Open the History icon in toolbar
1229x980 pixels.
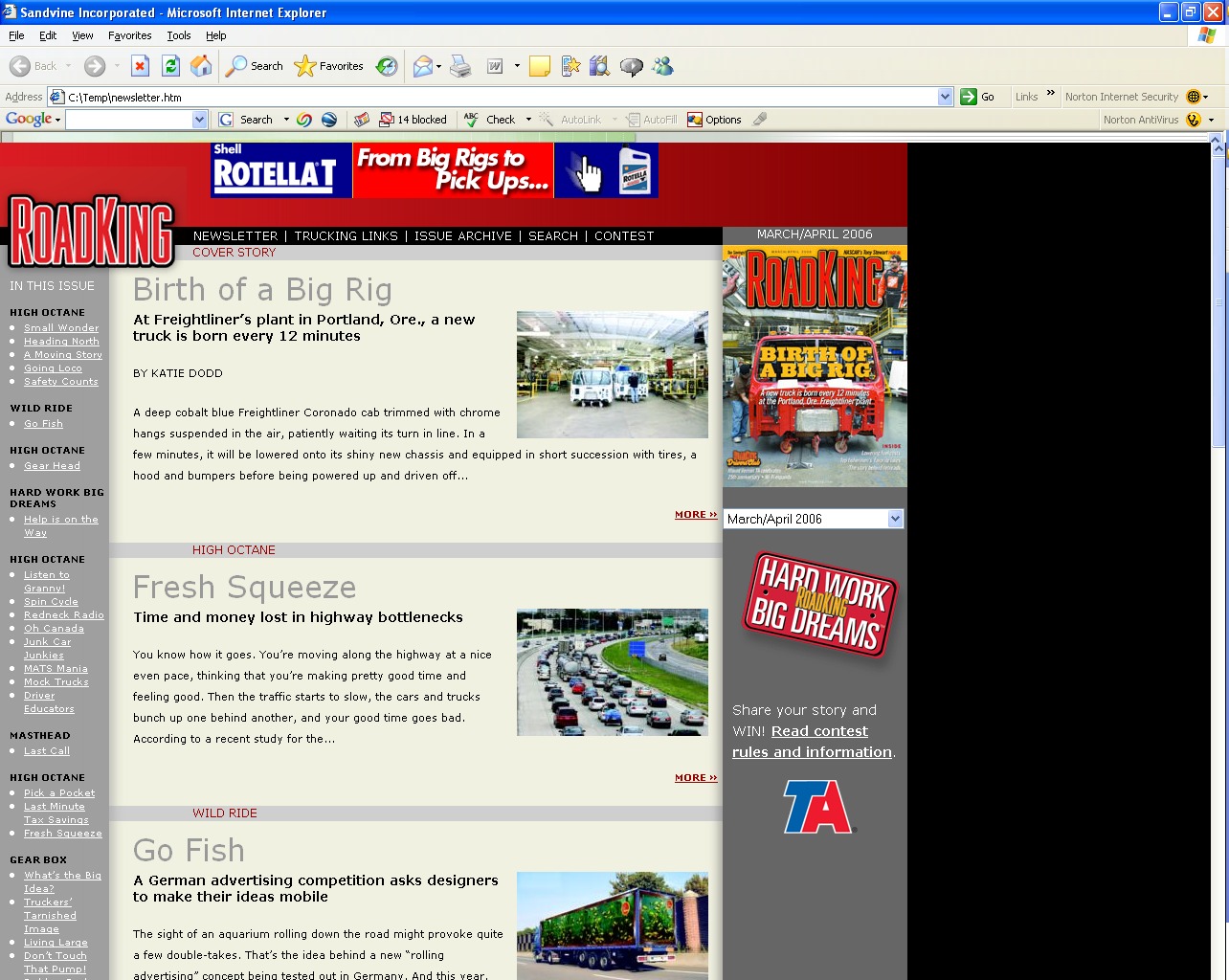(387, 66)
